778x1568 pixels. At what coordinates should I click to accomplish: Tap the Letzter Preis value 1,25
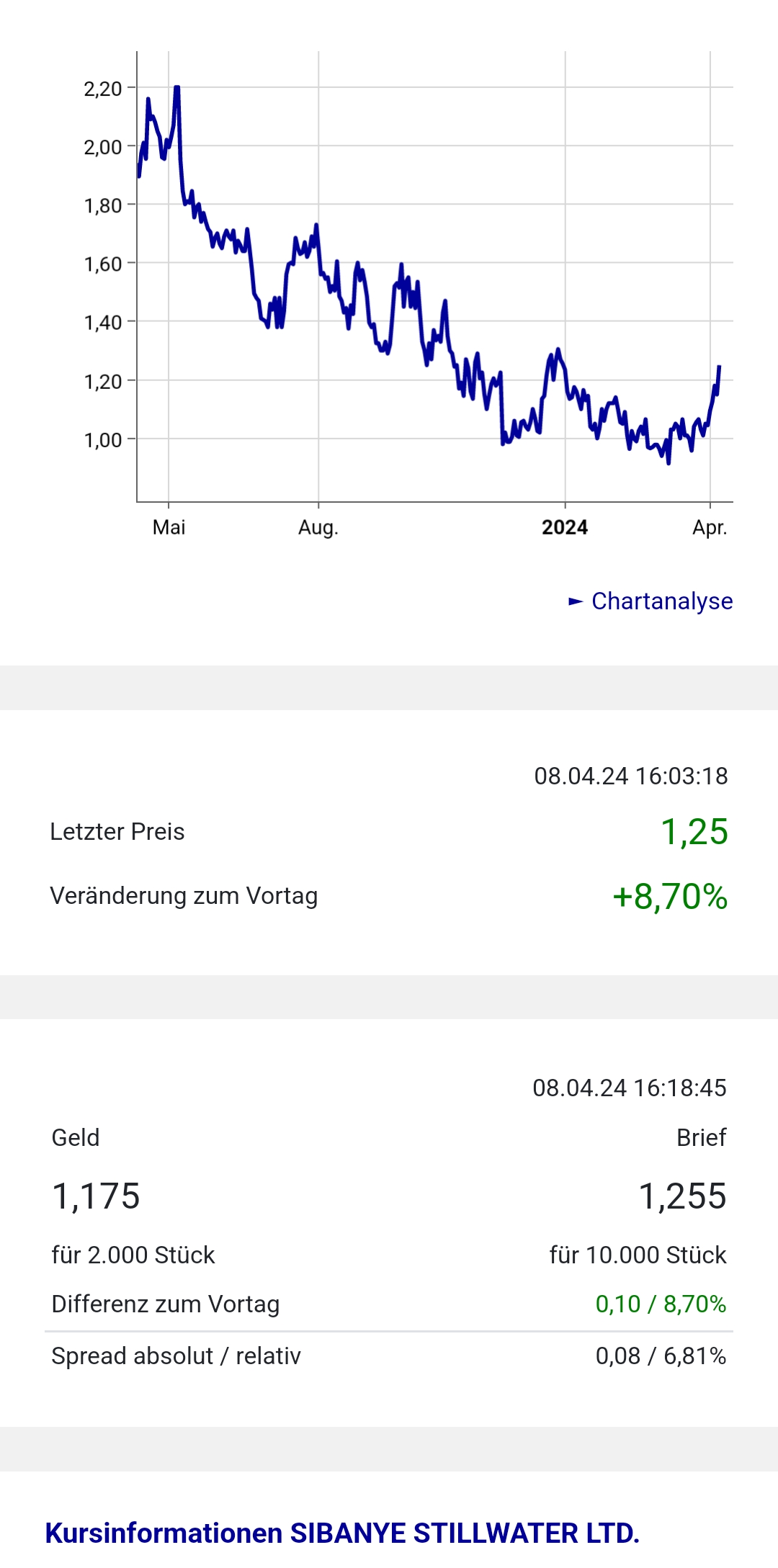click(x=694, y=831)
